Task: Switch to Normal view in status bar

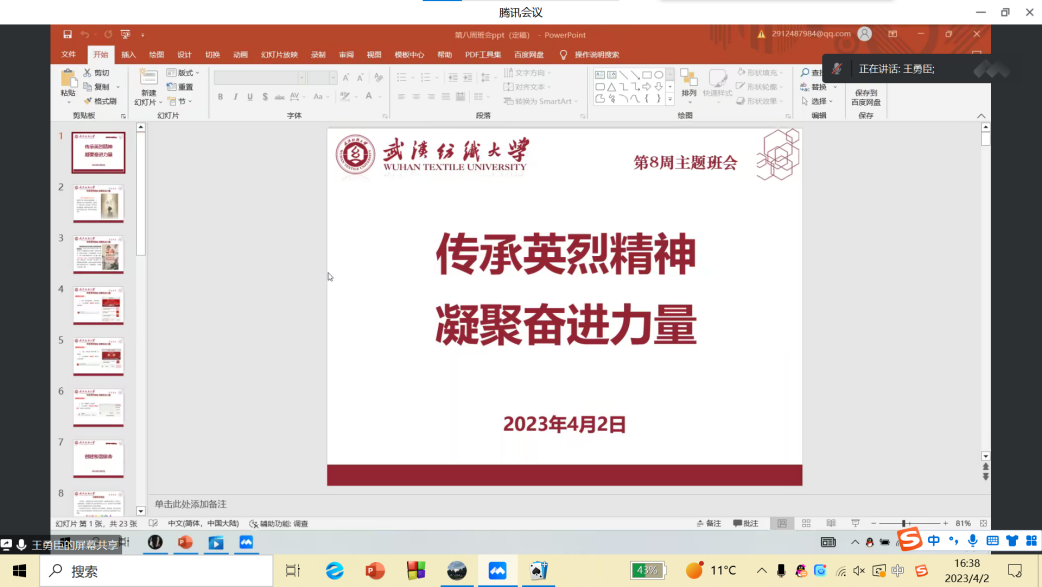Action: pyautogui.click(x=780, y=524)
